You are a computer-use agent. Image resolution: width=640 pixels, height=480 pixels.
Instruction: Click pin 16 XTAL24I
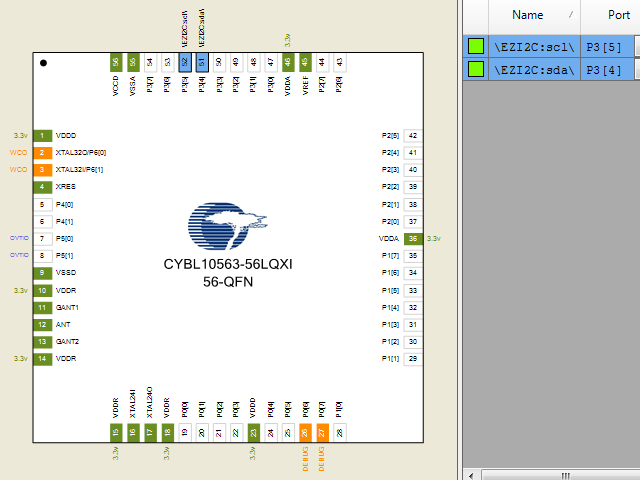tap(133, 433)
